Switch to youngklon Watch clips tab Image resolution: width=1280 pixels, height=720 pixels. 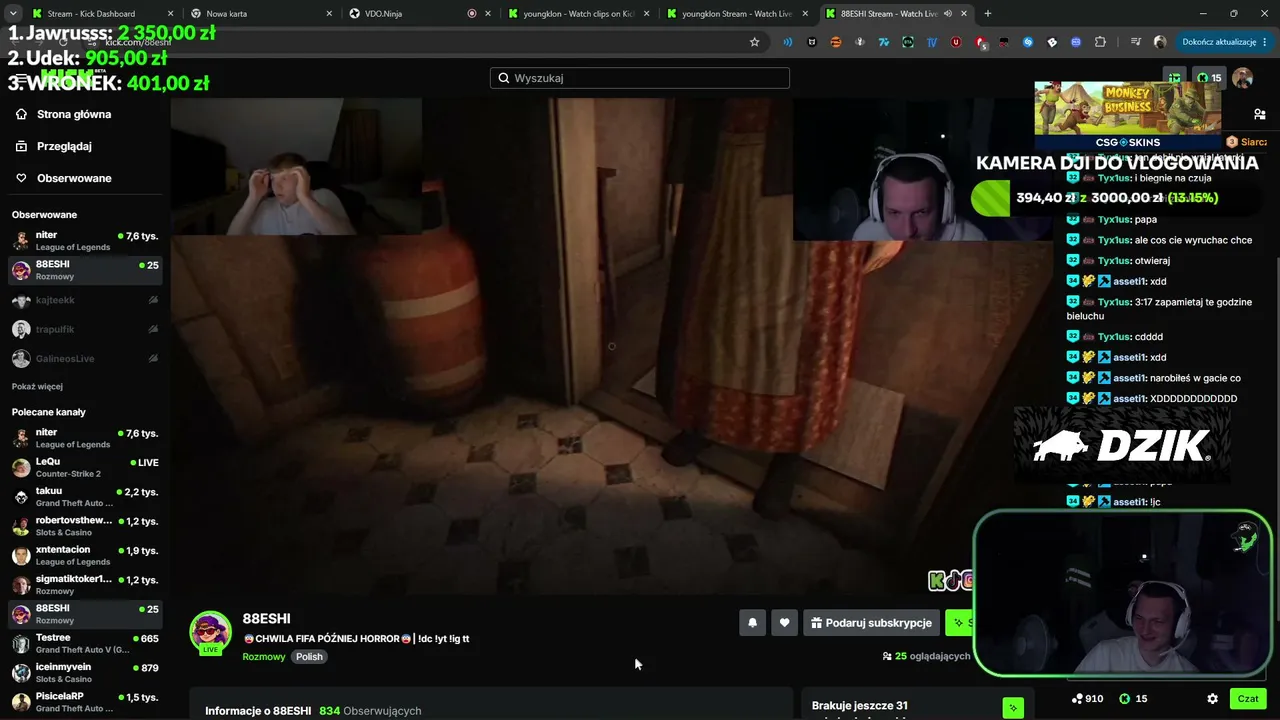(578, 13)
